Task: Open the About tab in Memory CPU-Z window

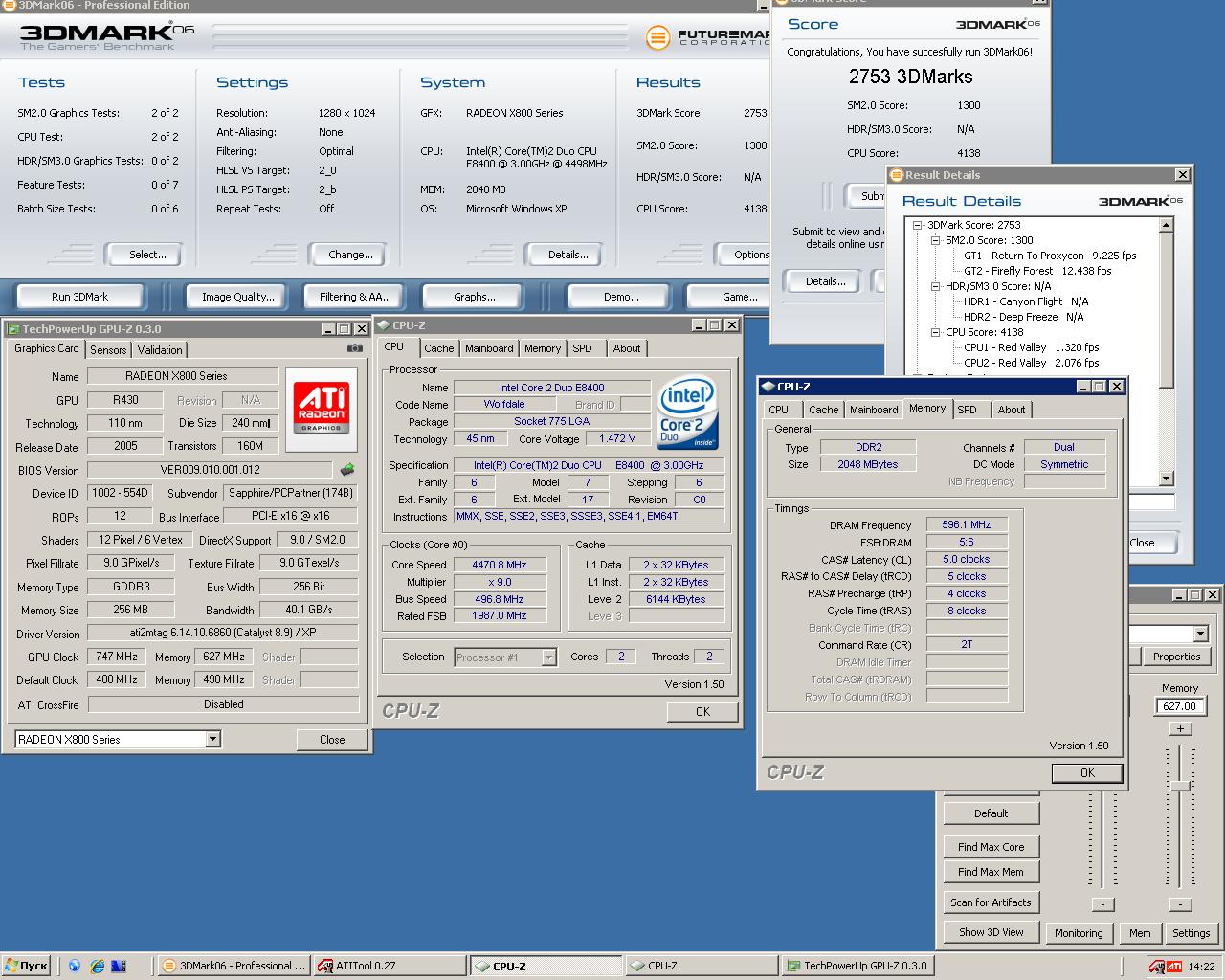Action: [1012, 410]
